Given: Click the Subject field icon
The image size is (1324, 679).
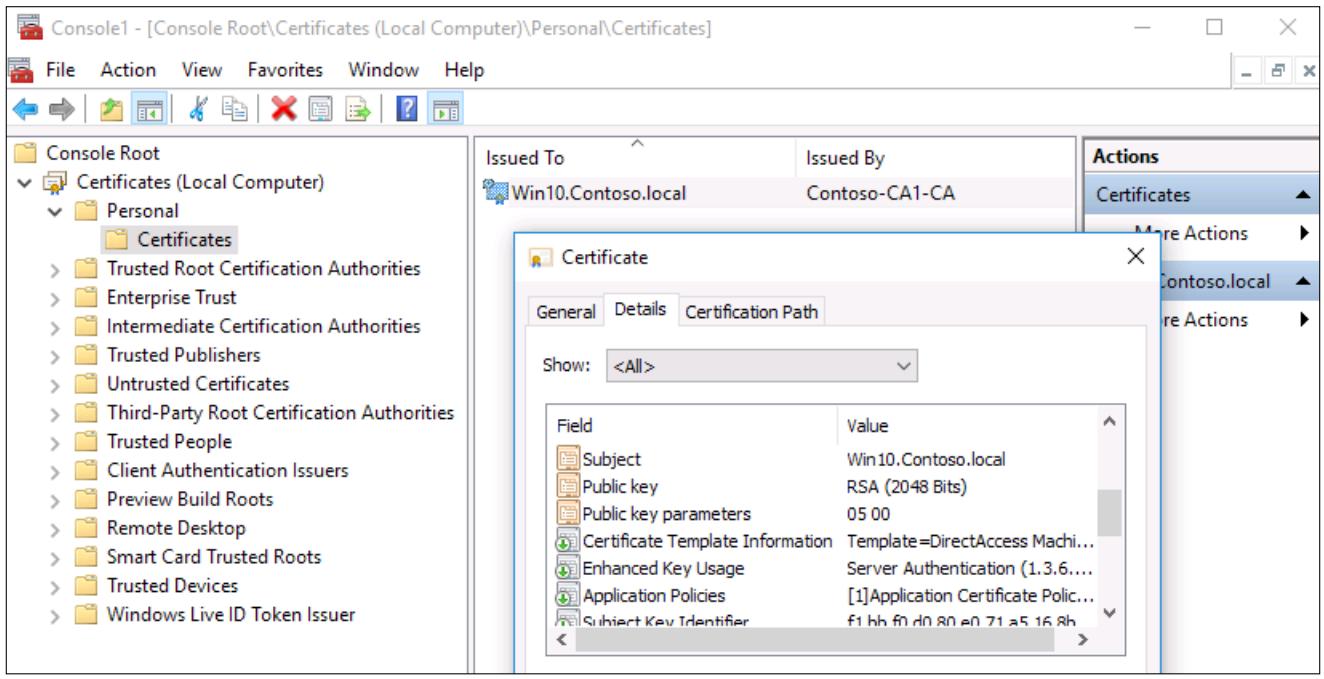Looking at the screenshot, I should point(568,459).
